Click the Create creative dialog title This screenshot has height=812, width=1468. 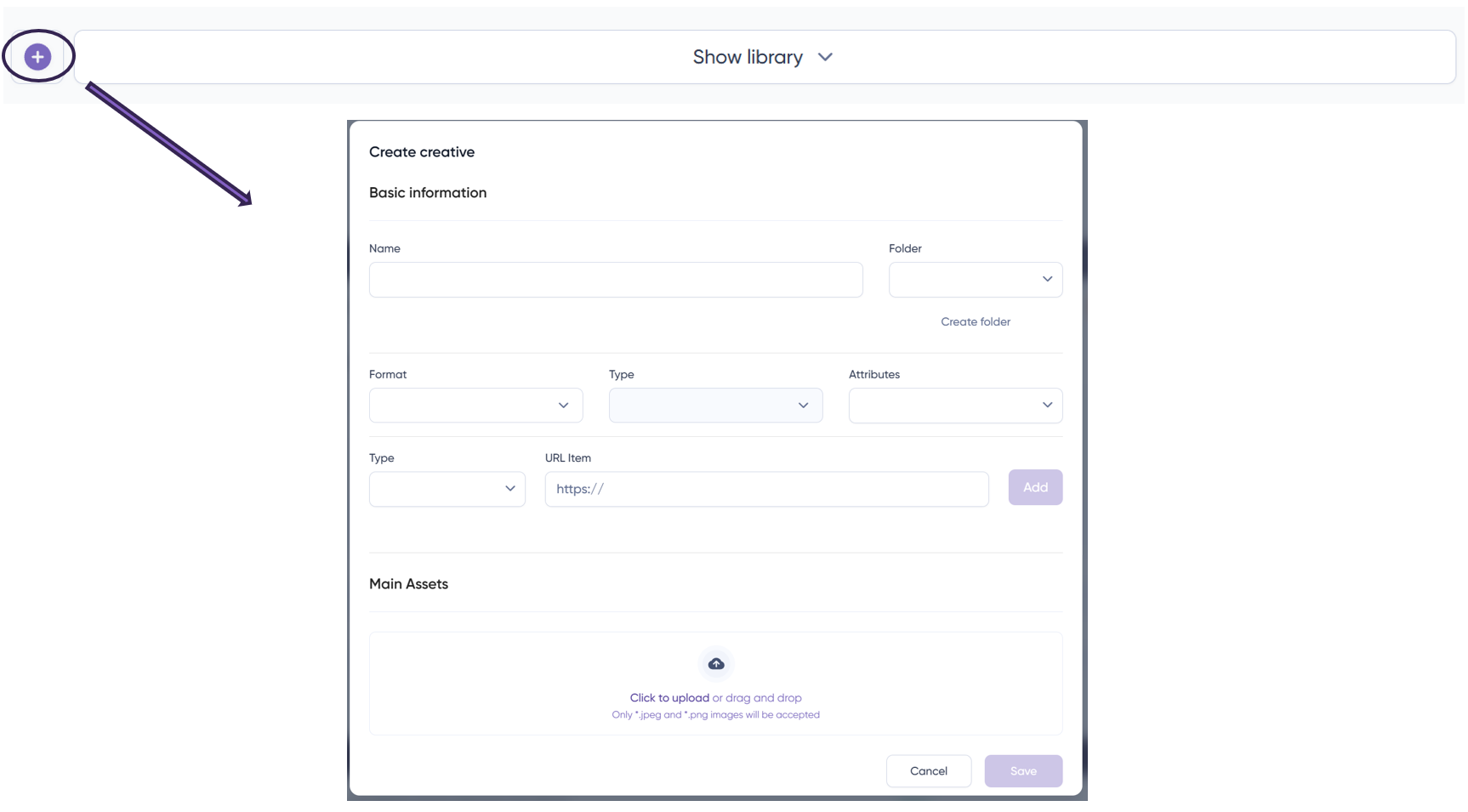[x=422, y=152]
